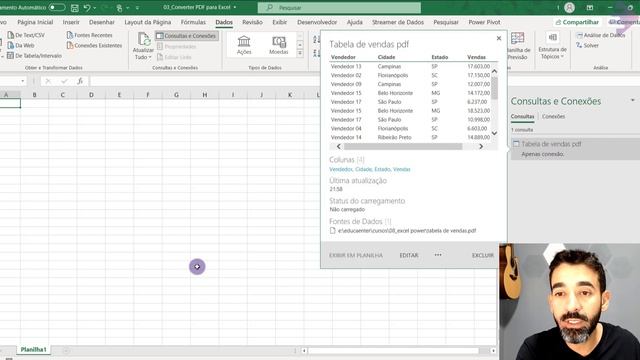Open the Name Box dropdown arrow
This screenshot has width=640, height=360.
23,81
